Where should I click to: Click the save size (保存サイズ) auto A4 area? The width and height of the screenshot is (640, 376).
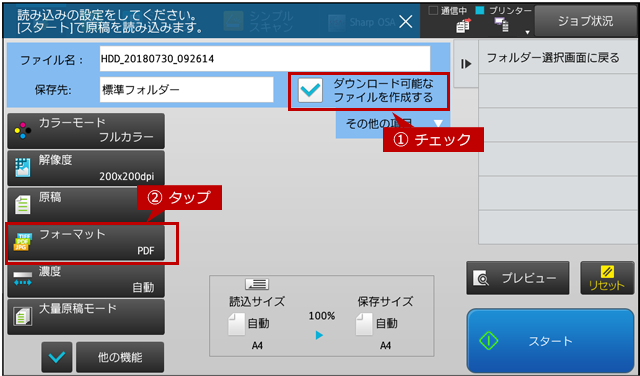pyautogui.click(x=385, y=323)
